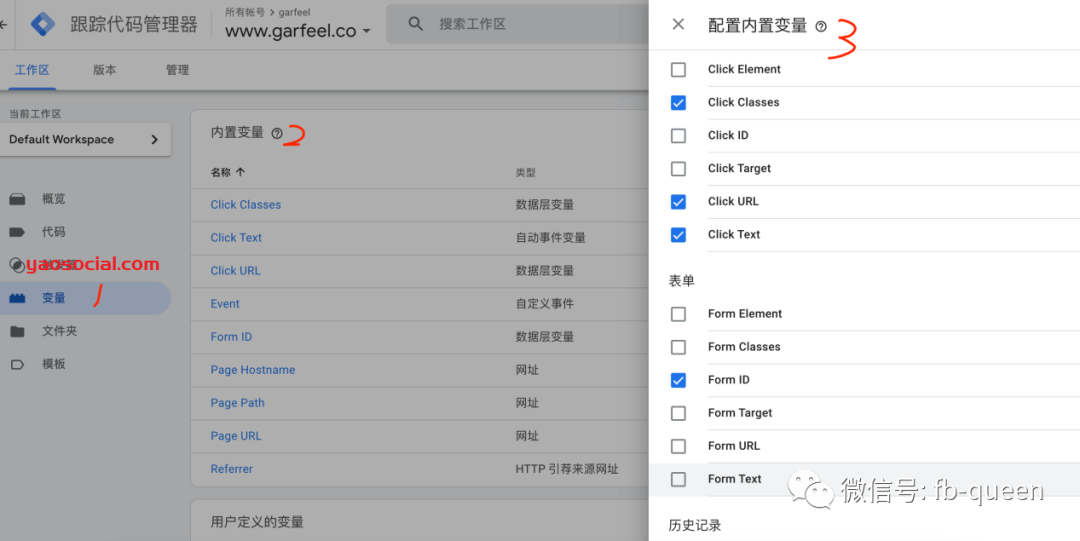Viewport: 1080px width, 541px height.
Task: Switch to the 工作区 tab
Action: 32,70
